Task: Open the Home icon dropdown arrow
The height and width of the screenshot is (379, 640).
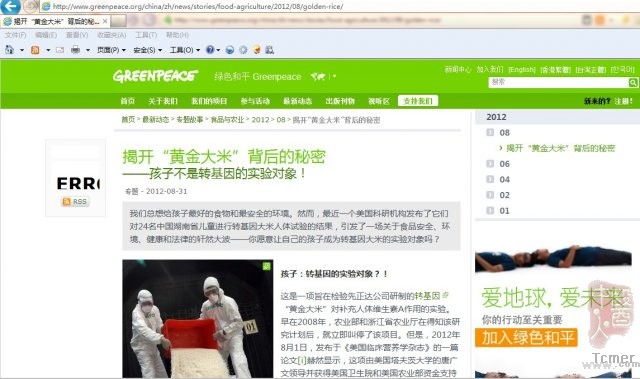Action: pos(22,50)
